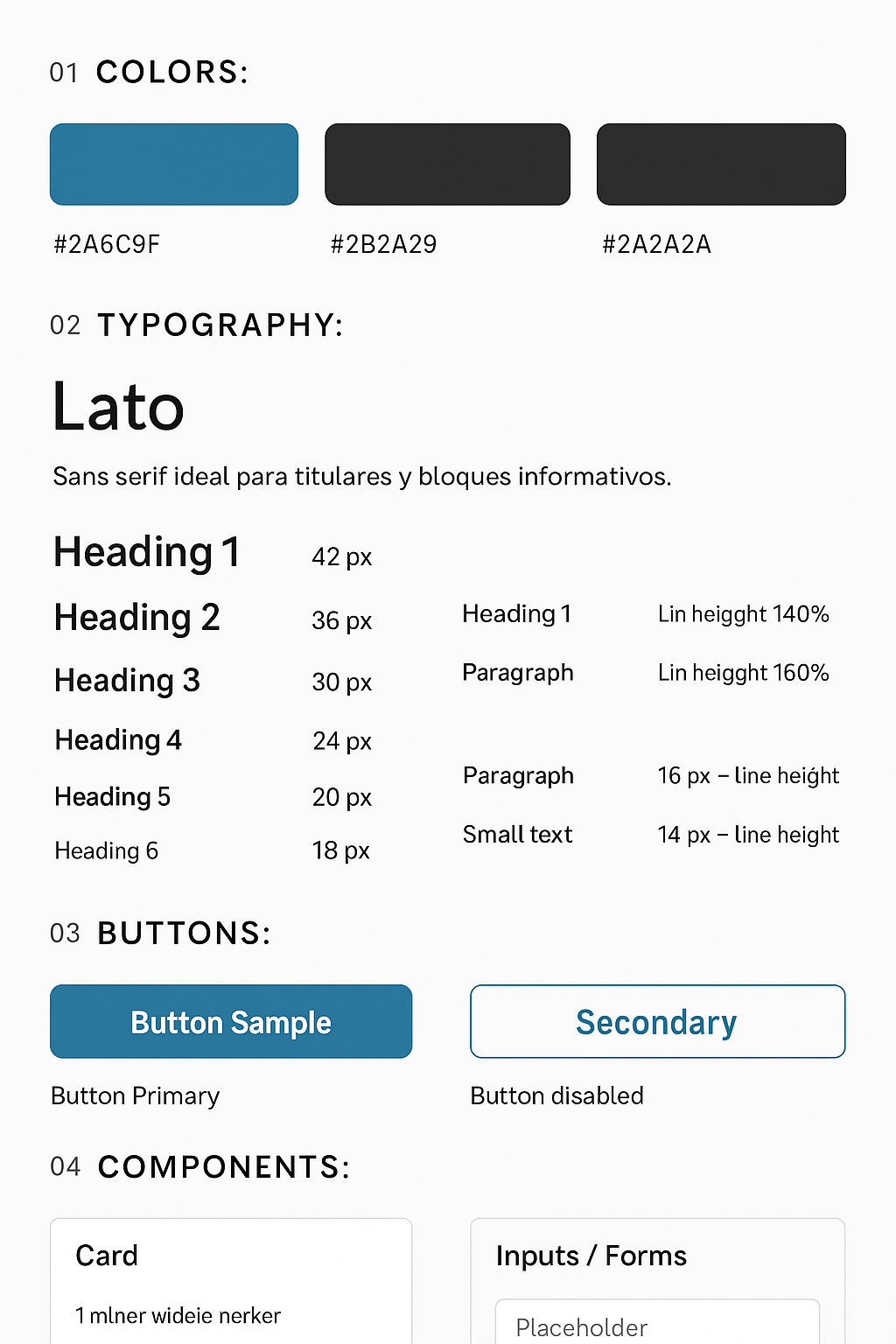Image resolution: width=896 pixels, height=1344 pixels.
Task: Select the Heading 2 sample text
Action: 136,618
